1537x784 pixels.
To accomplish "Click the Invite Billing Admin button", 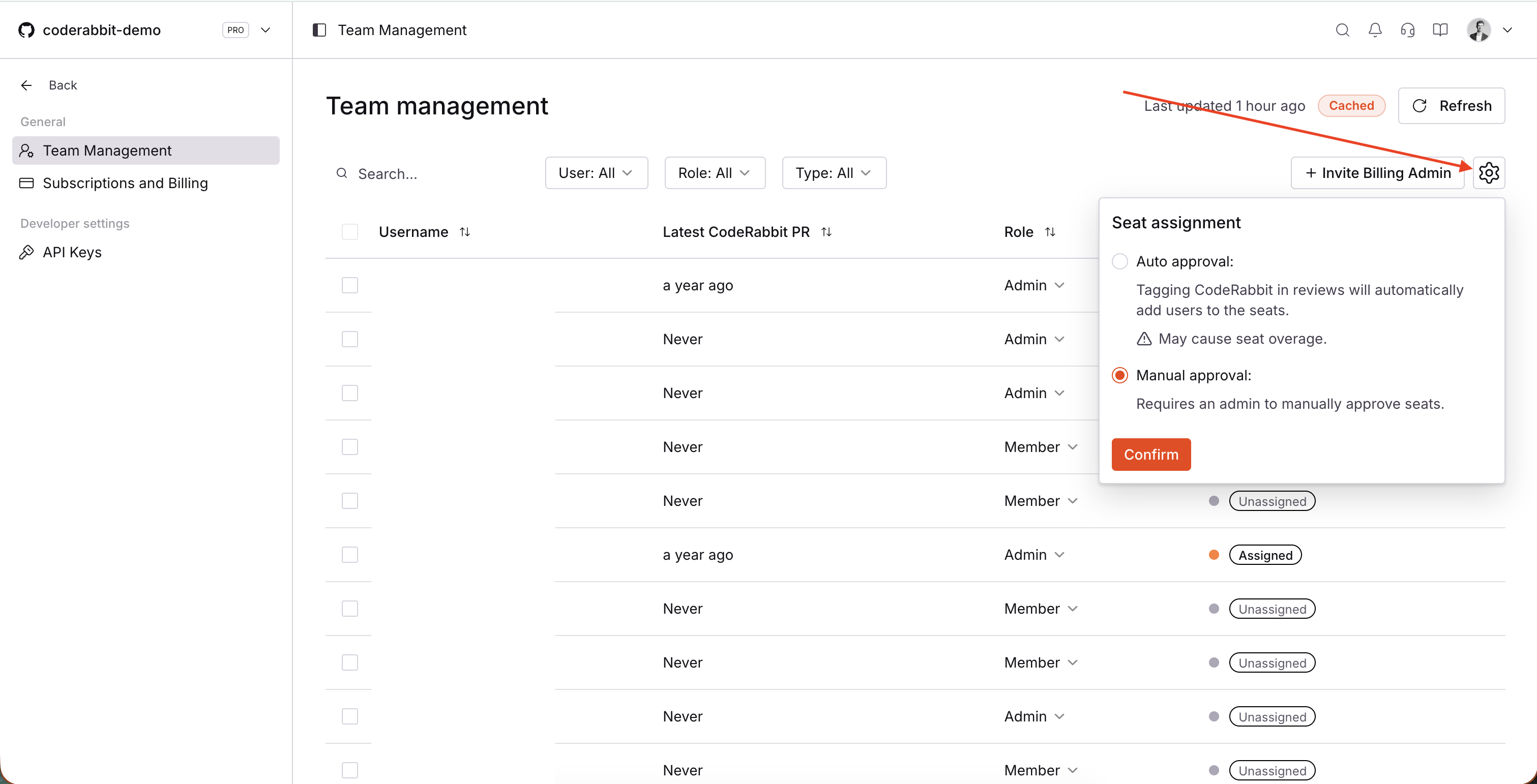I will pos(1378,172).
